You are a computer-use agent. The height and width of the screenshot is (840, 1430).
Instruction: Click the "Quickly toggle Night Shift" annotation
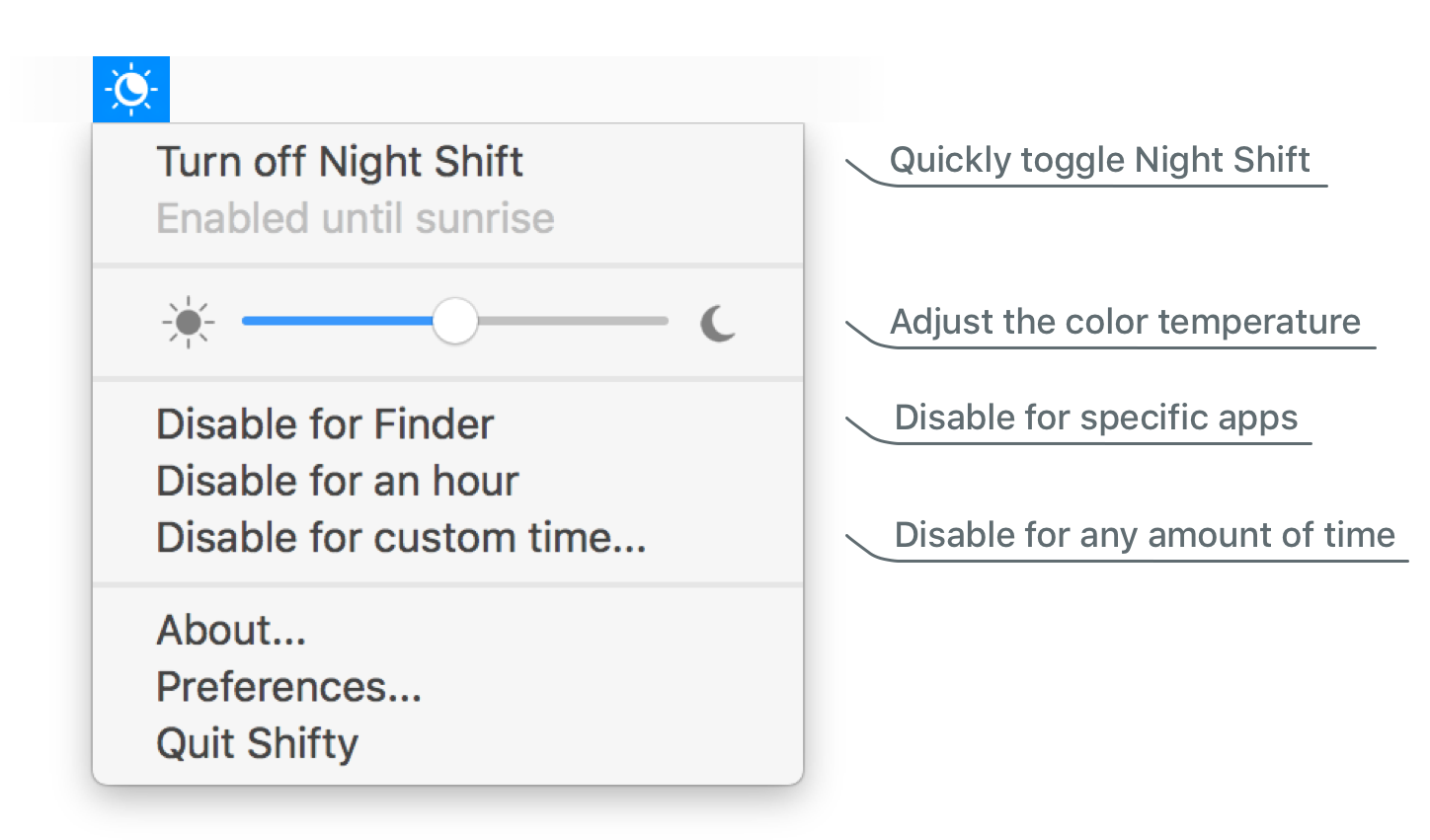pyautogui.click(x=1099, y=160)
